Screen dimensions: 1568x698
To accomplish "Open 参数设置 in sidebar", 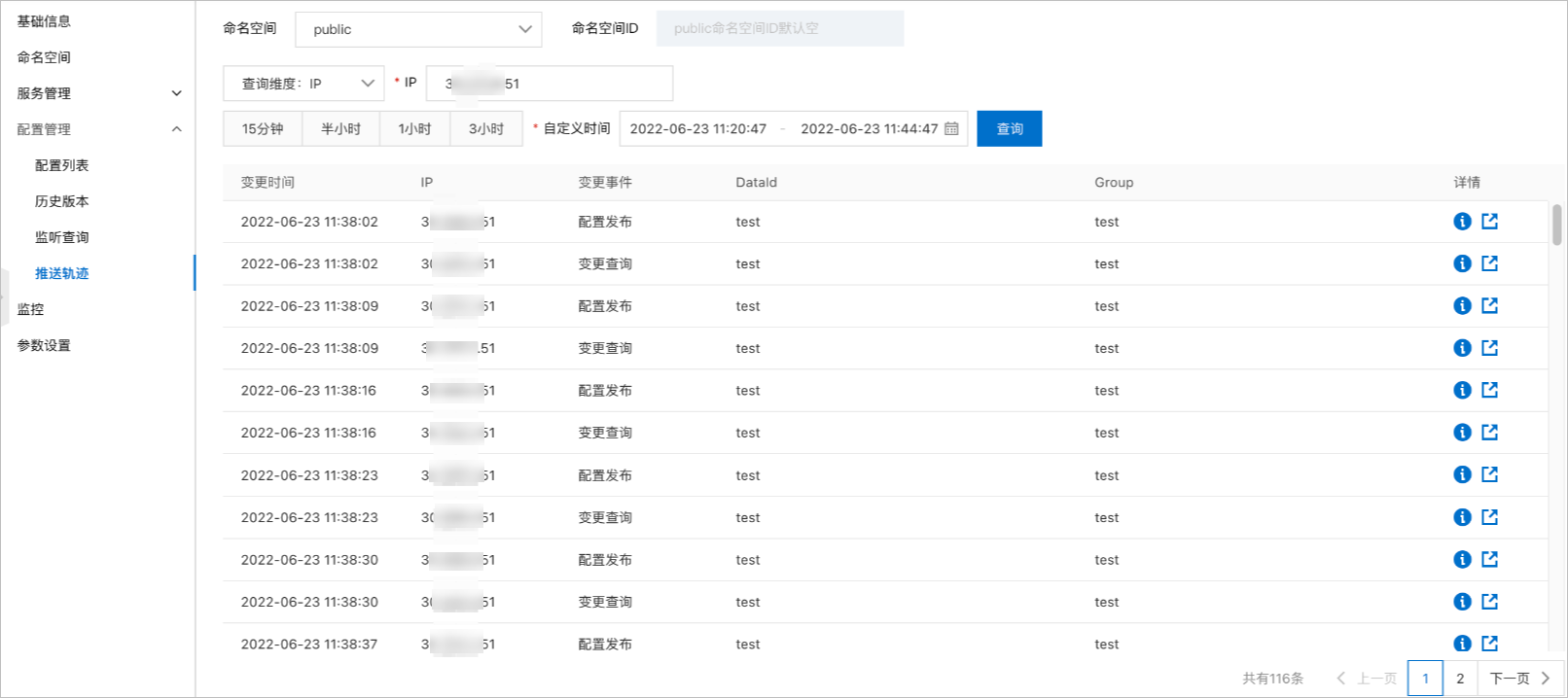I will 44,345.
